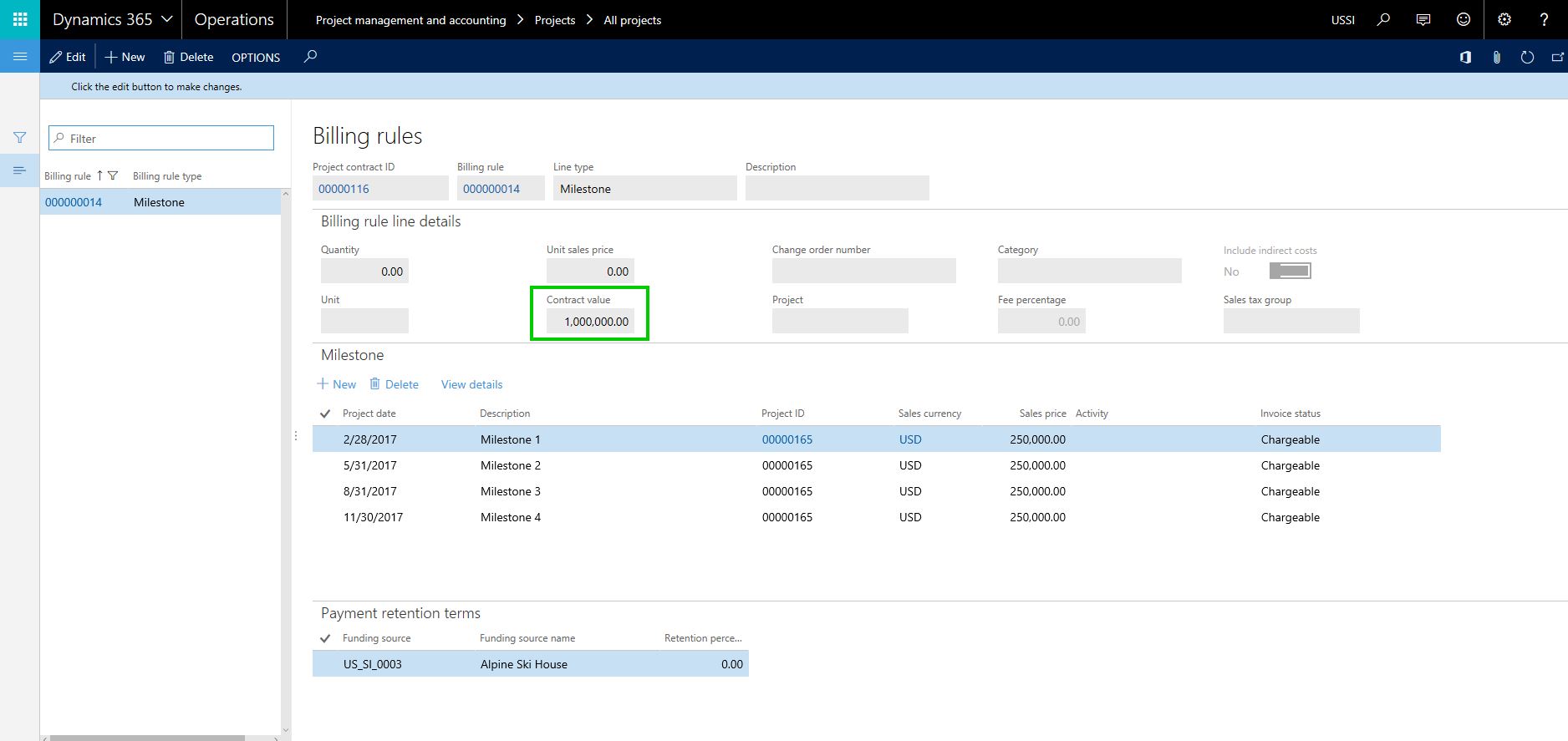Open the global search magnifier in the top bar
The width and height of the screenshot is (1568, 741).
click(x=1383, y=19)
